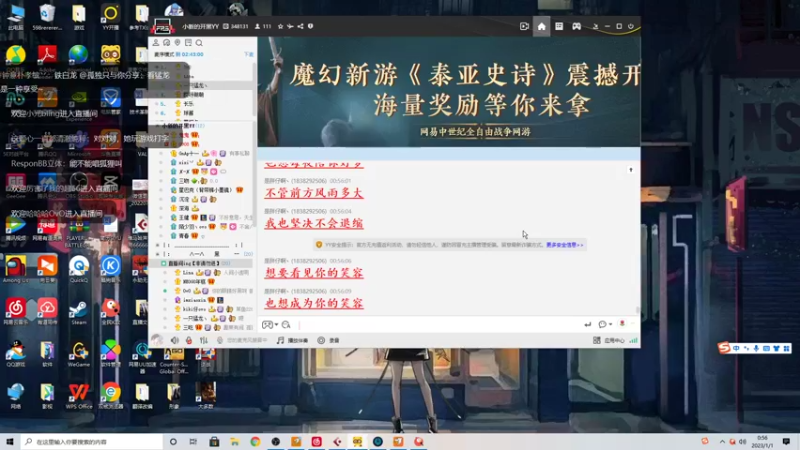Click the share channel icon in title bar

pyautogui.click(x=301, y=26)
